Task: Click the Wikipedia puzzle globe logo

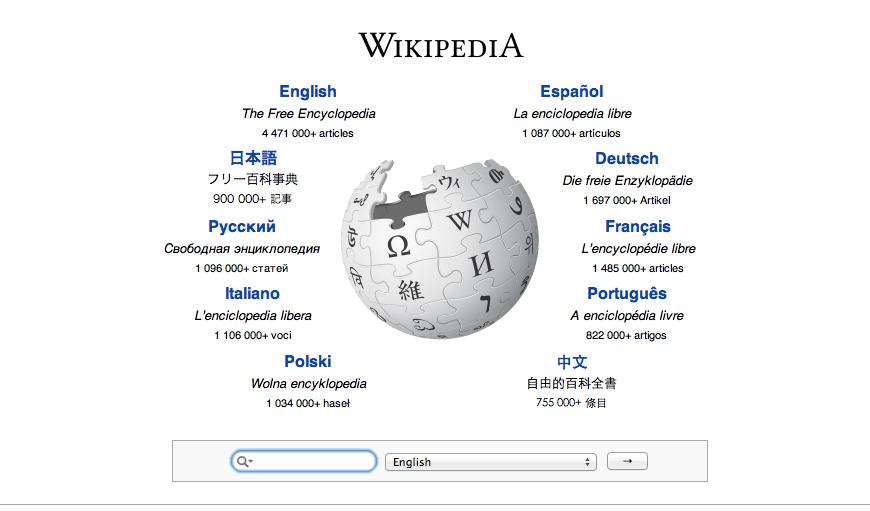Action: click(x=441, y=246)
